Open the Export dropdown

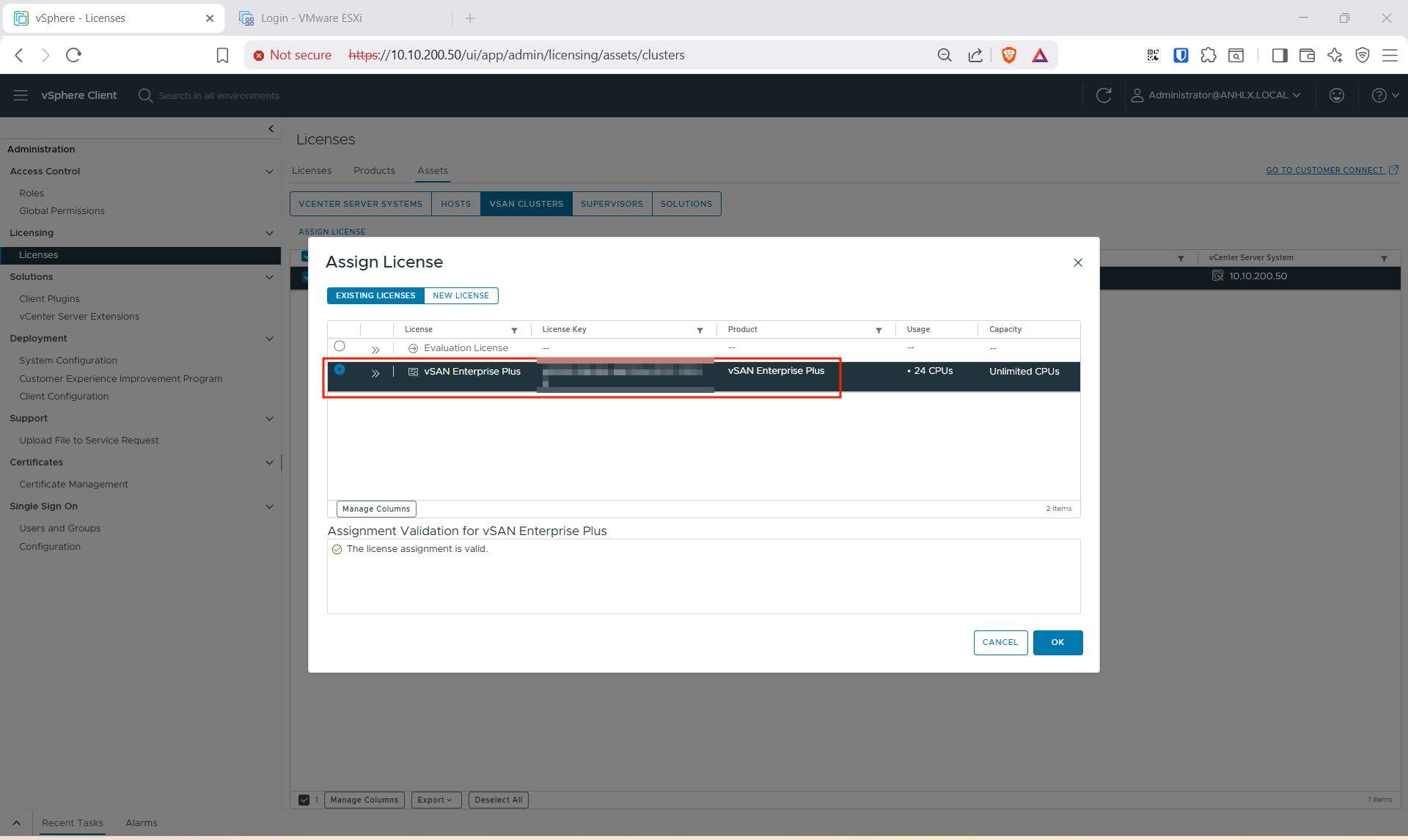[x=436, y=800]
